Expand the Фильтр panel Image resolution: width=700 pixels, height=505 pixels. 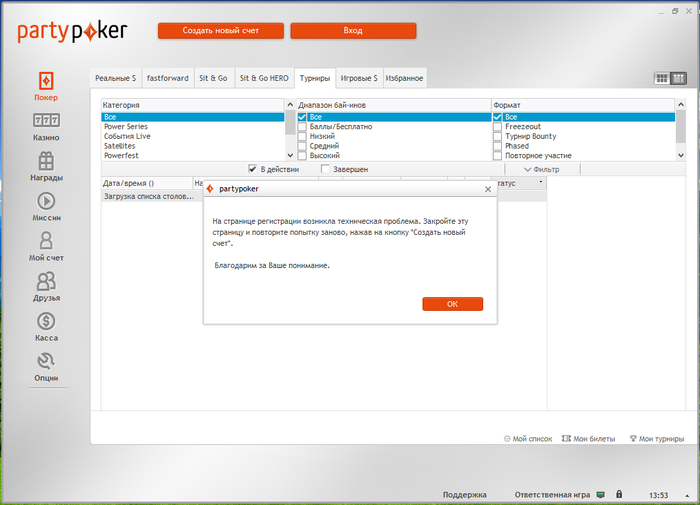[542, 169]
